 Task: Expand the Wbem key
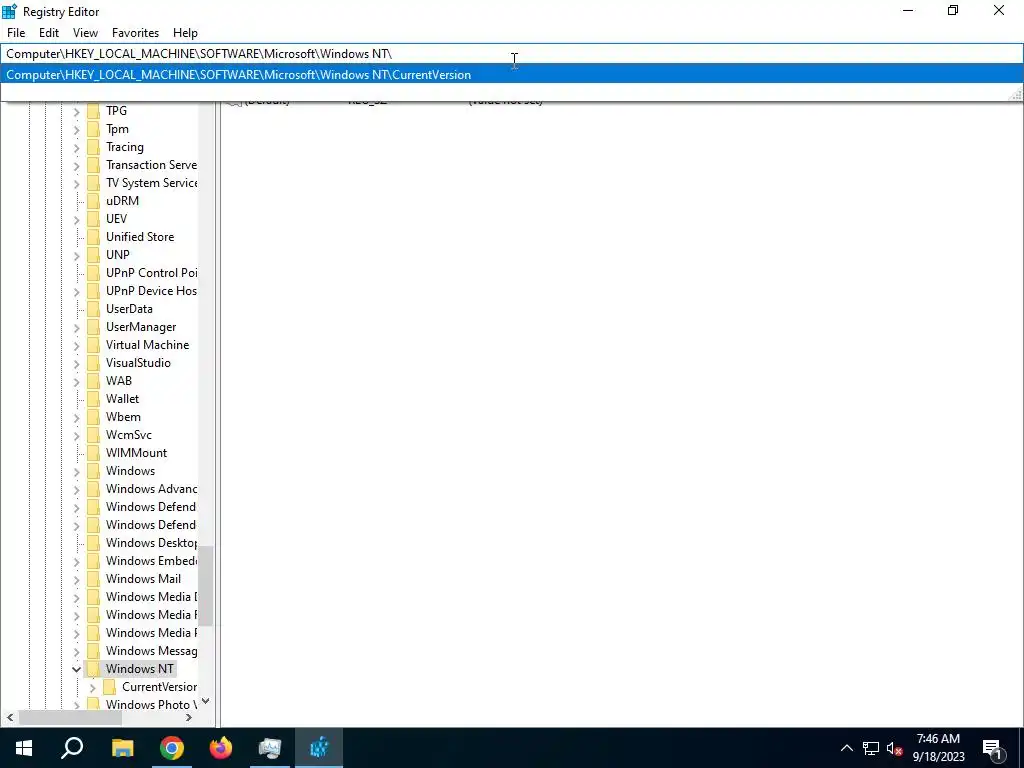click(x=76, y=417)
